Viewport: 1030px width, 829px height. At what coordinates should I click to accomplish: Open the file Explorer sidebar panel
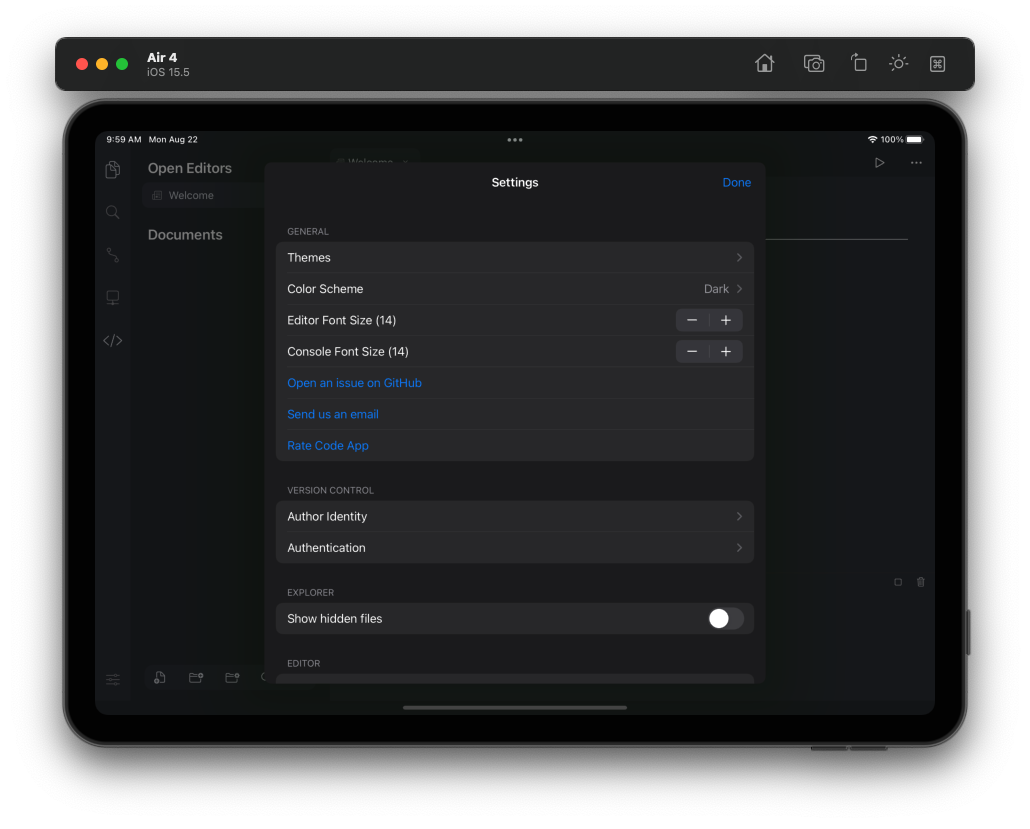pos(112,169)
